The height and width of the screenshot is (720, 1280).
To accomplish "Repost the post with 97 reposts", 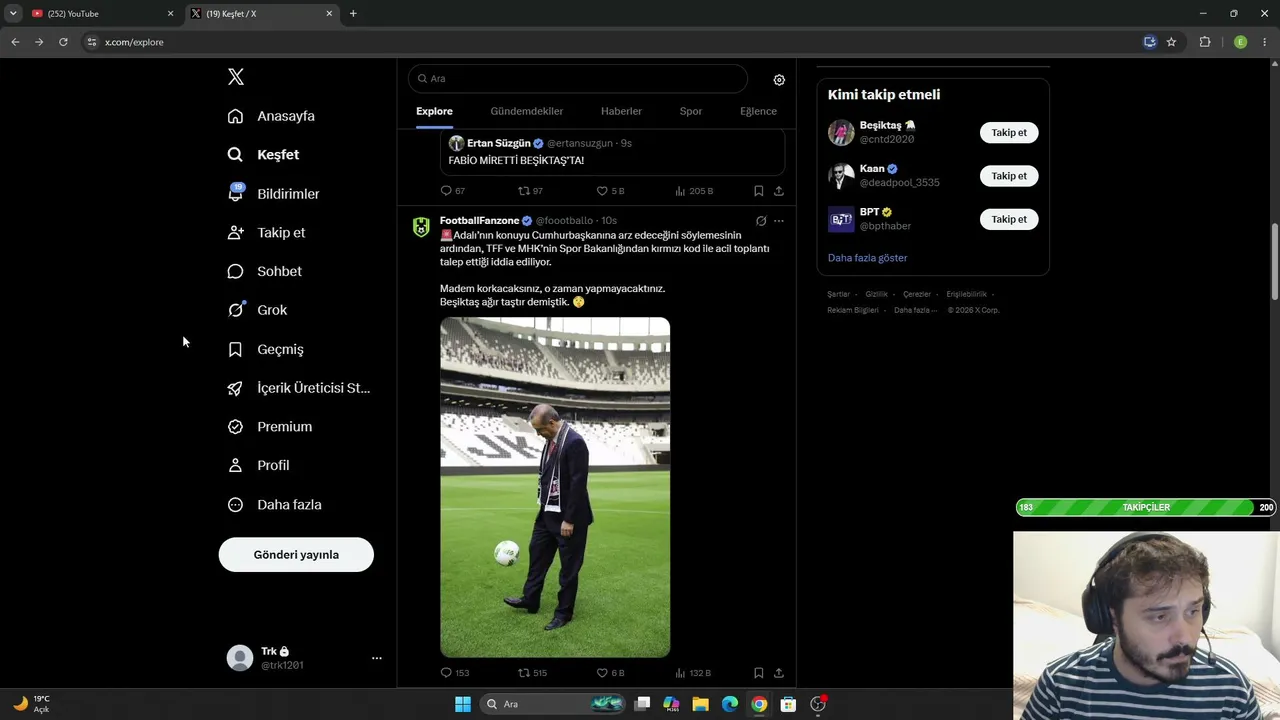I will 530,191.
